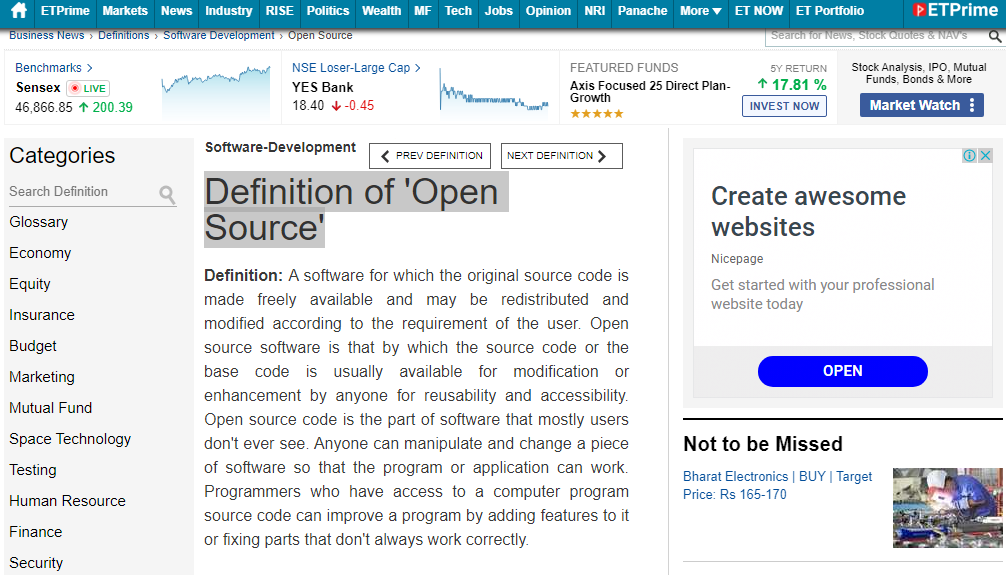Open ET NOW in navbar
This screenshot has height=575, width=1006.
[x=759, y=11]
